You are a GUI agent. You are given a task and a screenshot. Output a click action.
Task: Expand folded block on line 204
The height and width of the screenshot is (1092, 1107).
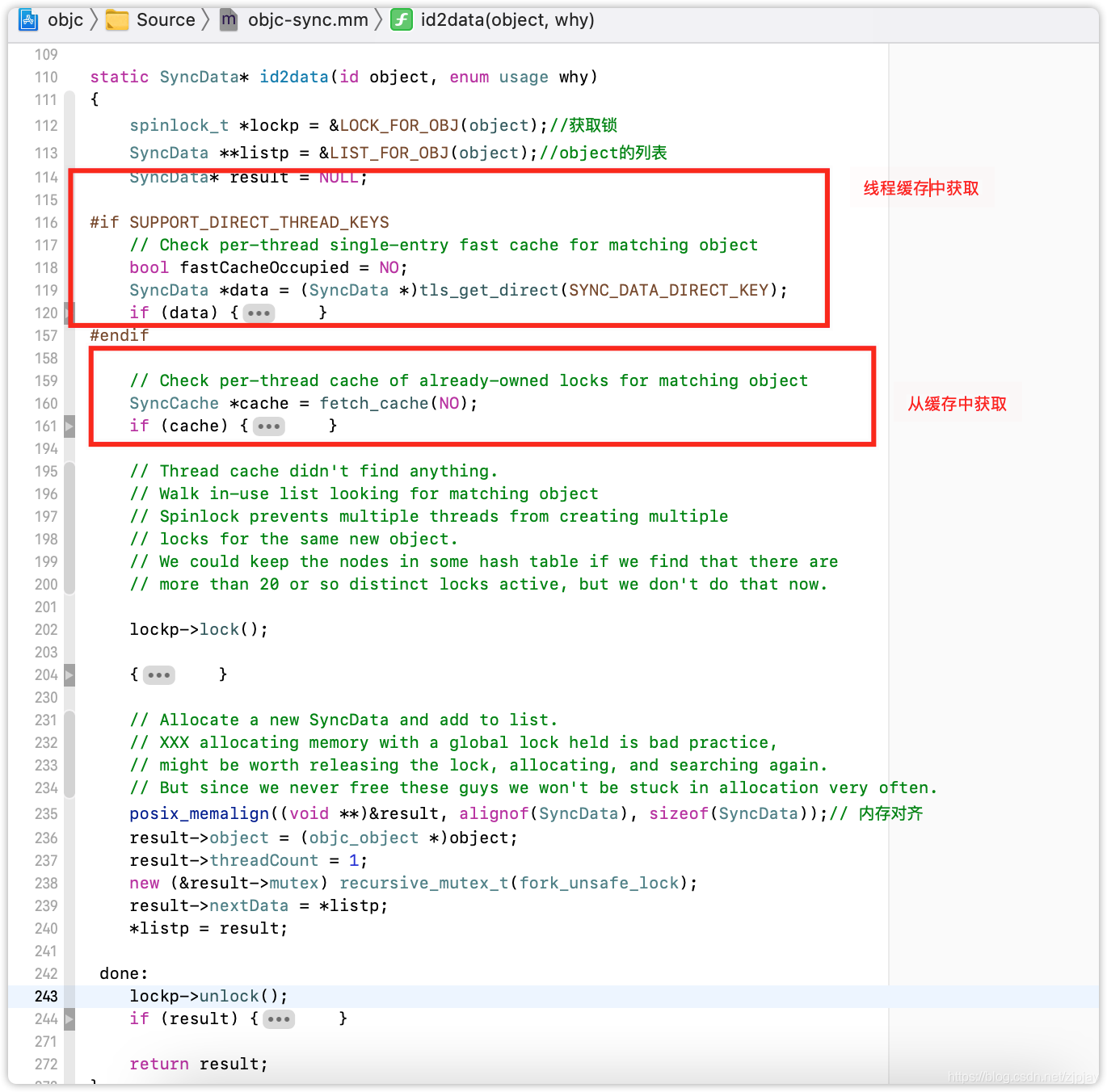point(158,674)
